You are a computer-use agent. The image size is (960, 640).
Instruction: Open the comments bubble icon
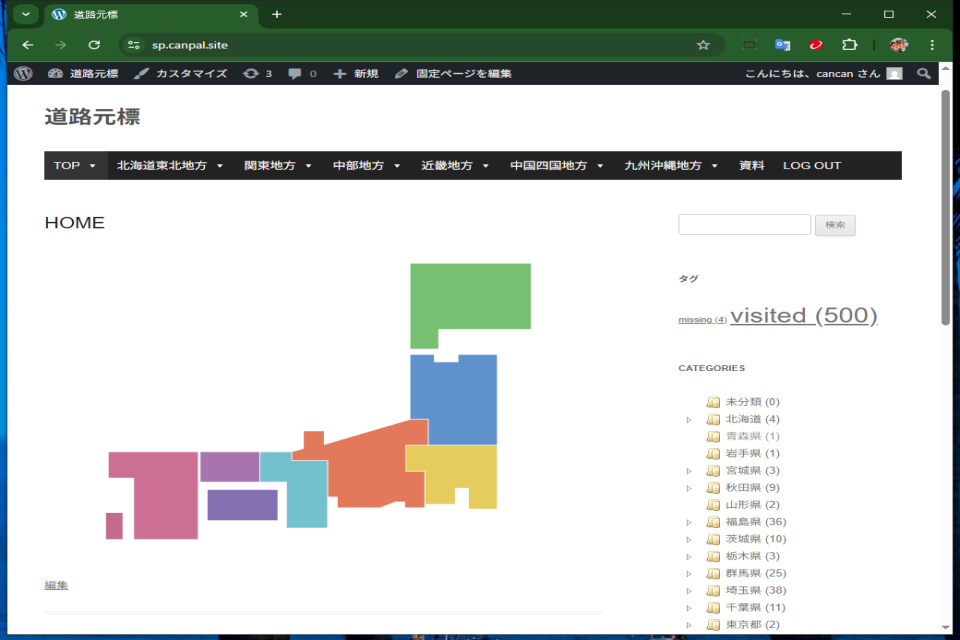(301, 73)
